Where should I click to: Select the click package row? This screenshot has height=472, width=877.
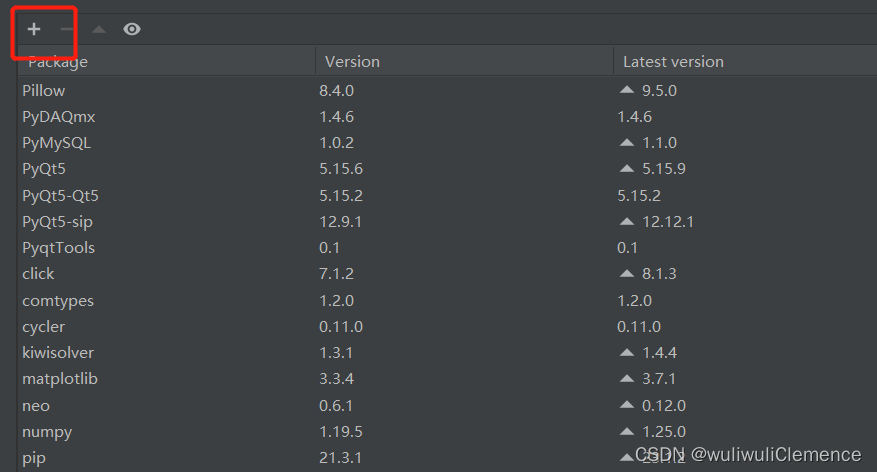447,274
